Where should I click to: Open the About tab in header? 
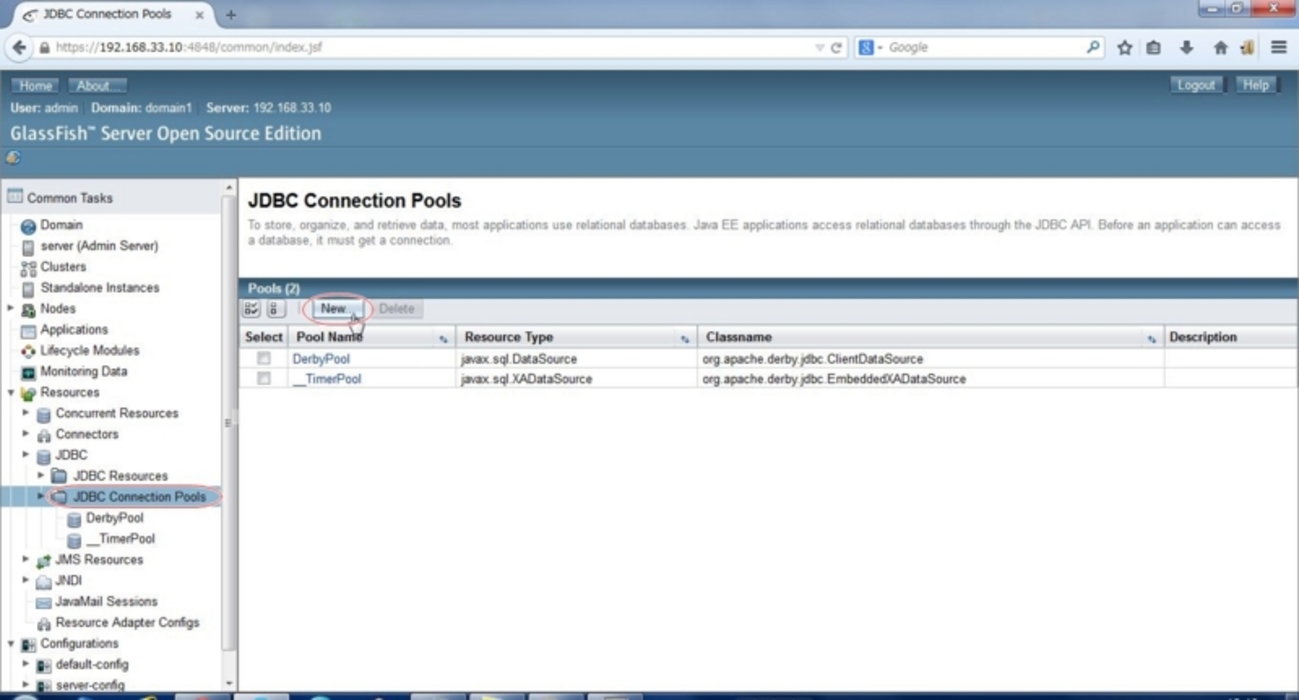click(x=97, y=86)
